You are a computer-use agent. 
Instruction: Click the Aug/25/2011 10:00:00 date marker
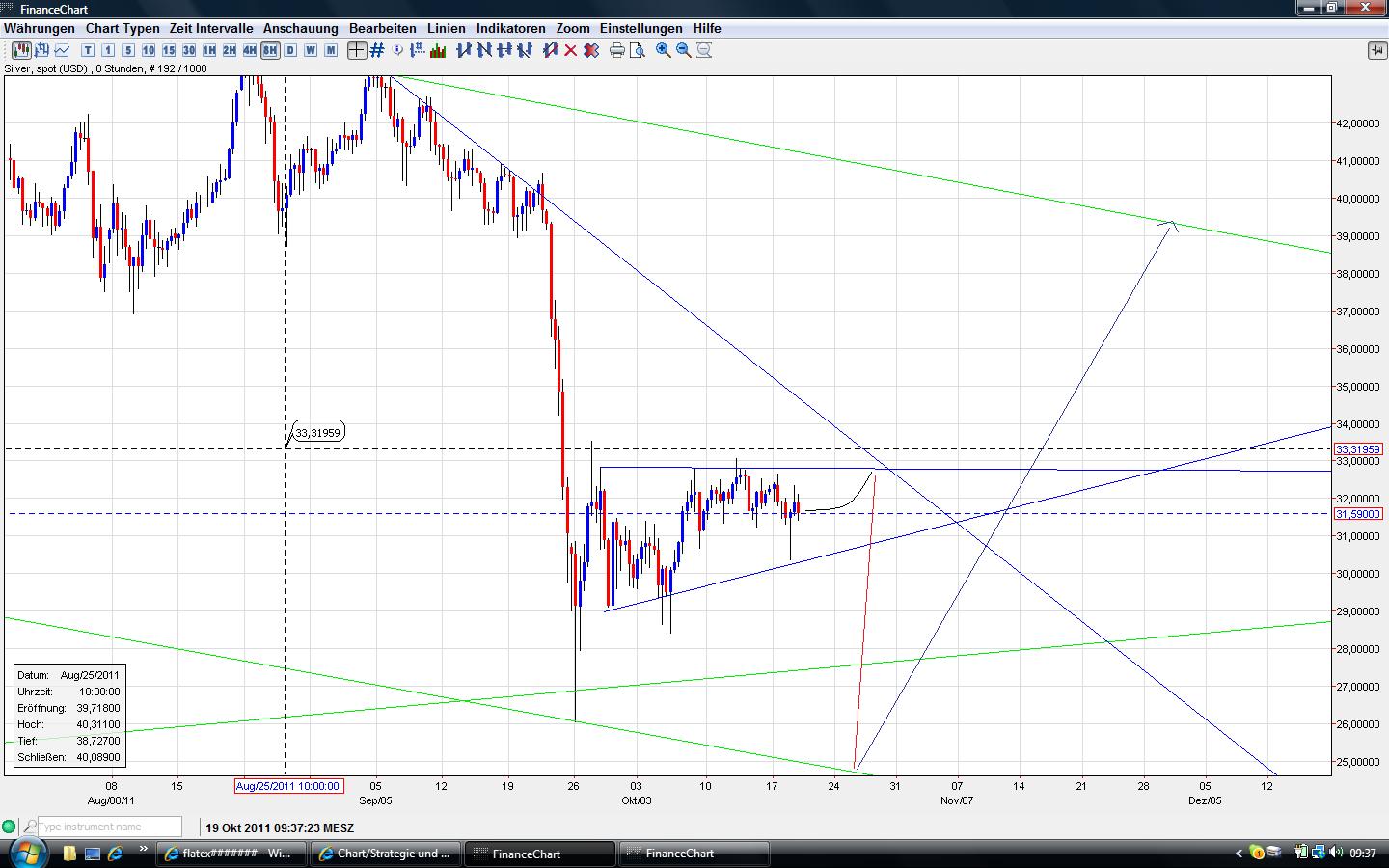point(288,786)
